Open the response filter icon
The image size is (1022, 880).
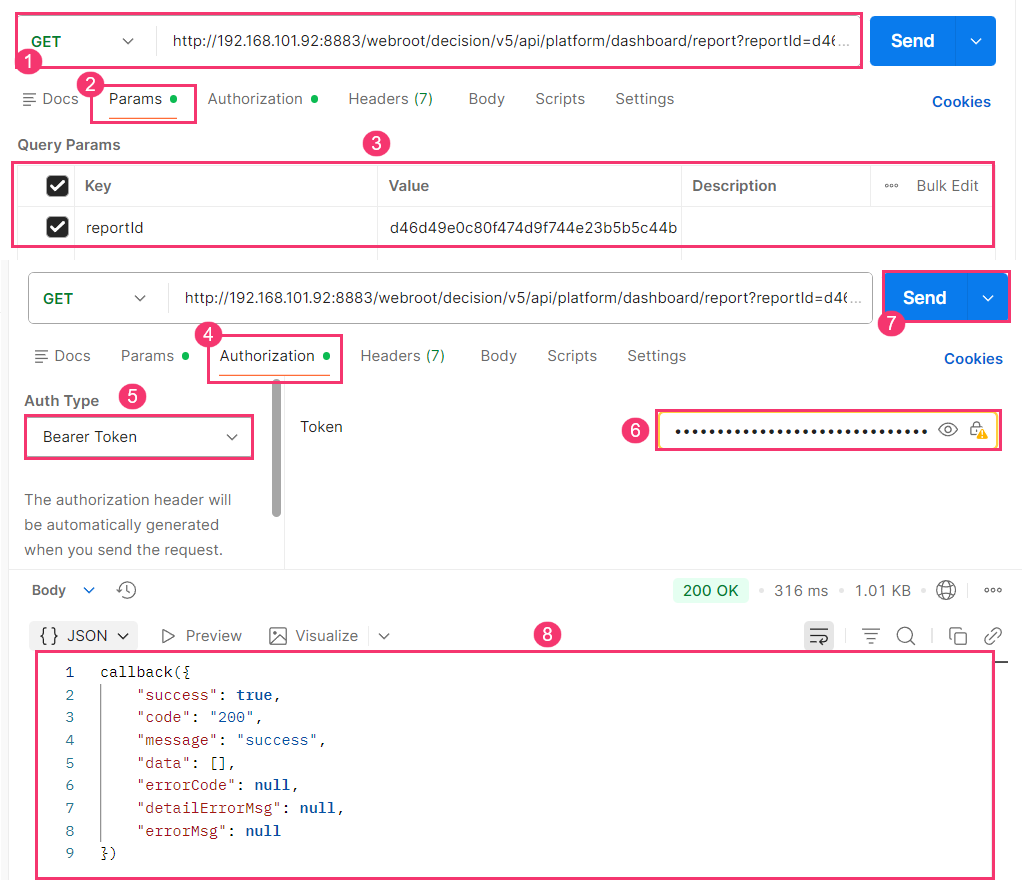(x=870, y=636)
